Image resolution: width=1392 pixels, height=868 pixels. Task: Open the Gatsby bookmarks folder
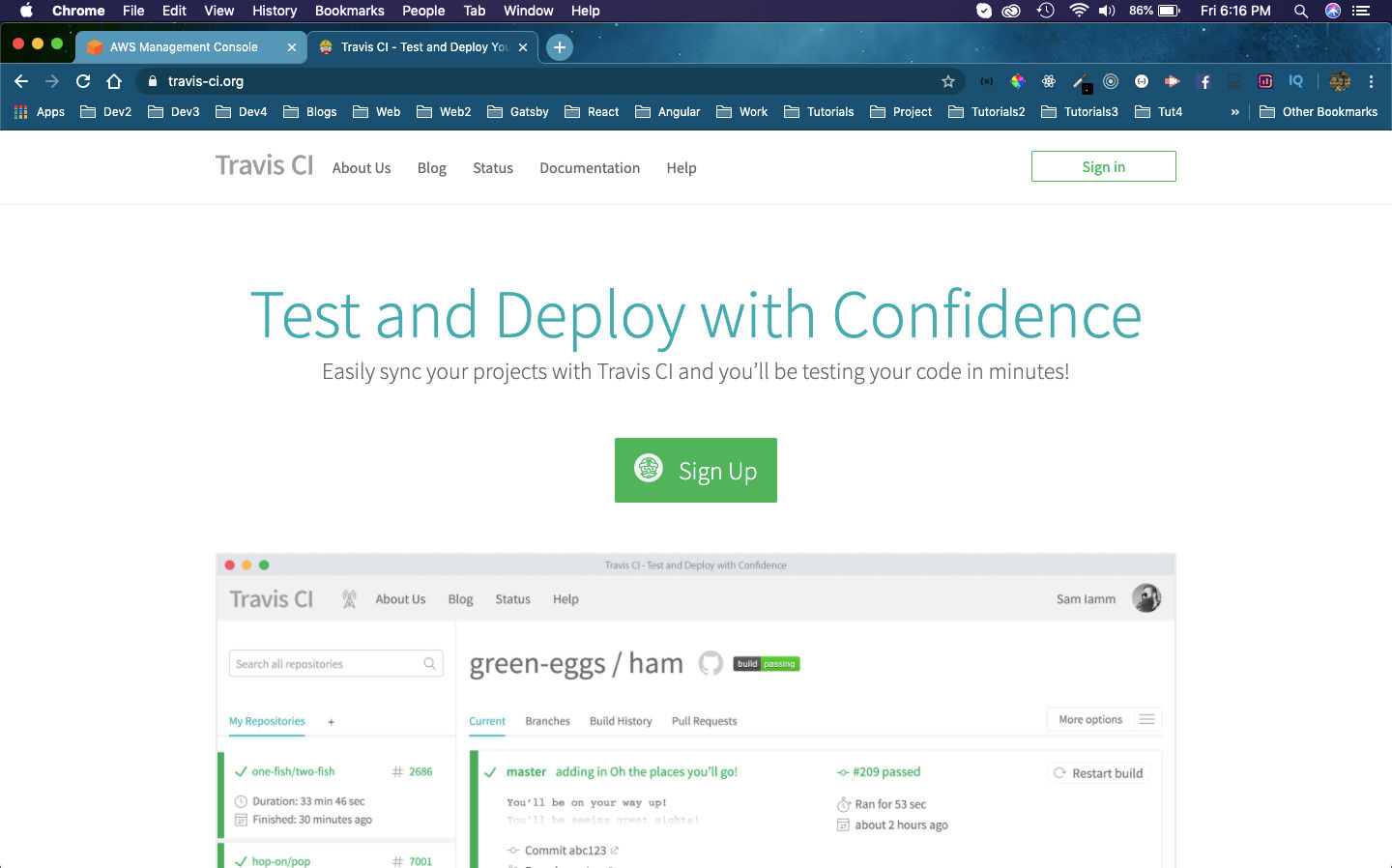(x=518, y=112)
